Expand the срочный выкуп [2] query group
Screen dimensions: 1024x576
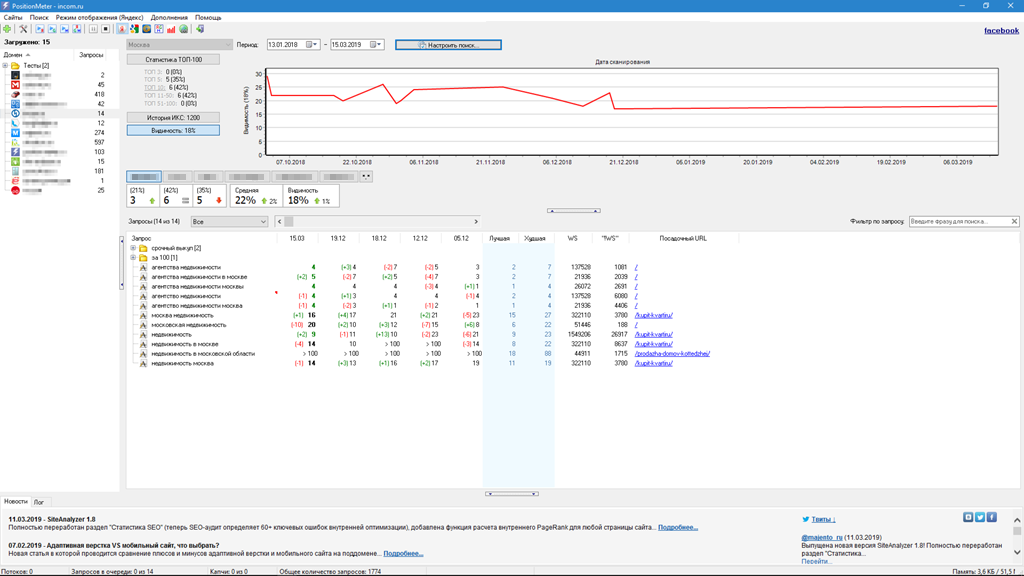133,248
